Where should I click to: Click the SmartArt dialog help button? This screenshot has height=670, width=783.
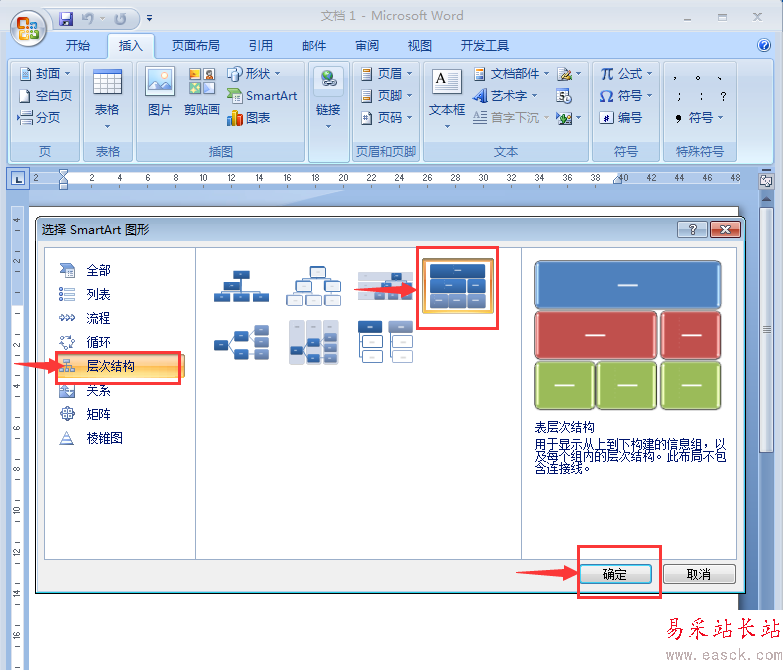pyautogui.click(x=693, y=230)
